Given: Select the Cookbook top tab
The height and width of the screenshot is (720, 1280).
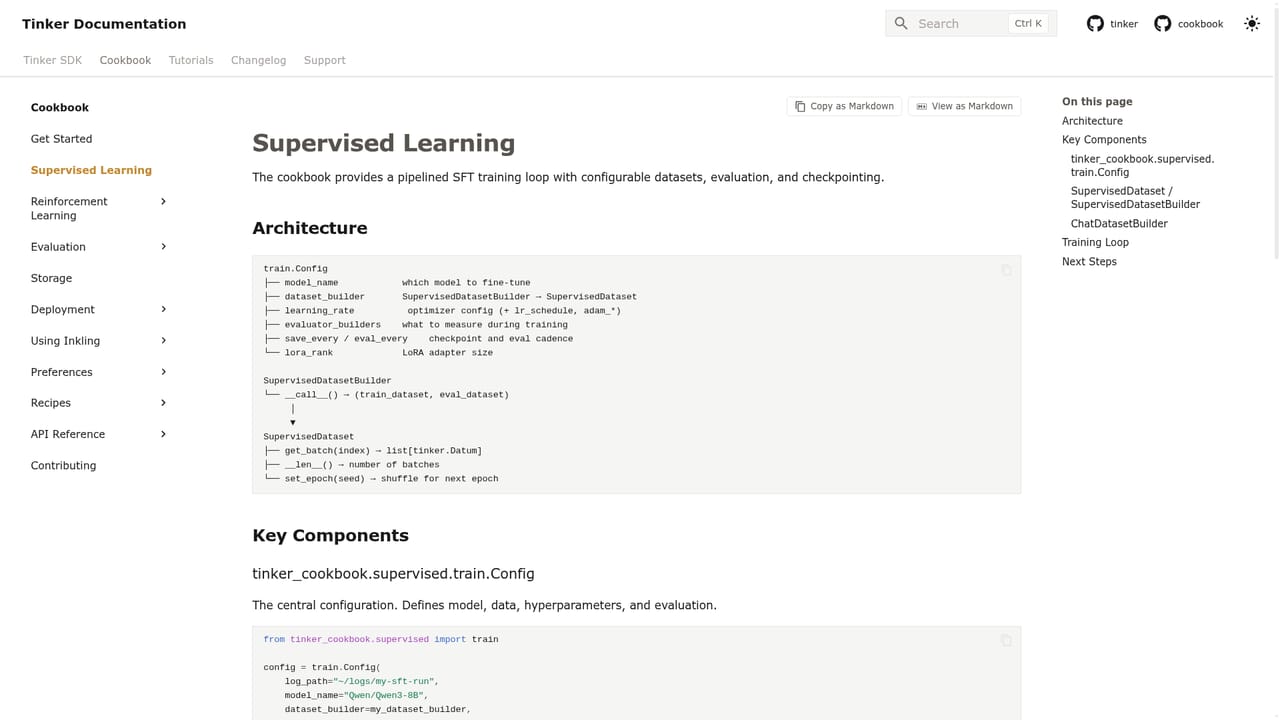Looking at the screenshot, I should (x=125, y=60).
